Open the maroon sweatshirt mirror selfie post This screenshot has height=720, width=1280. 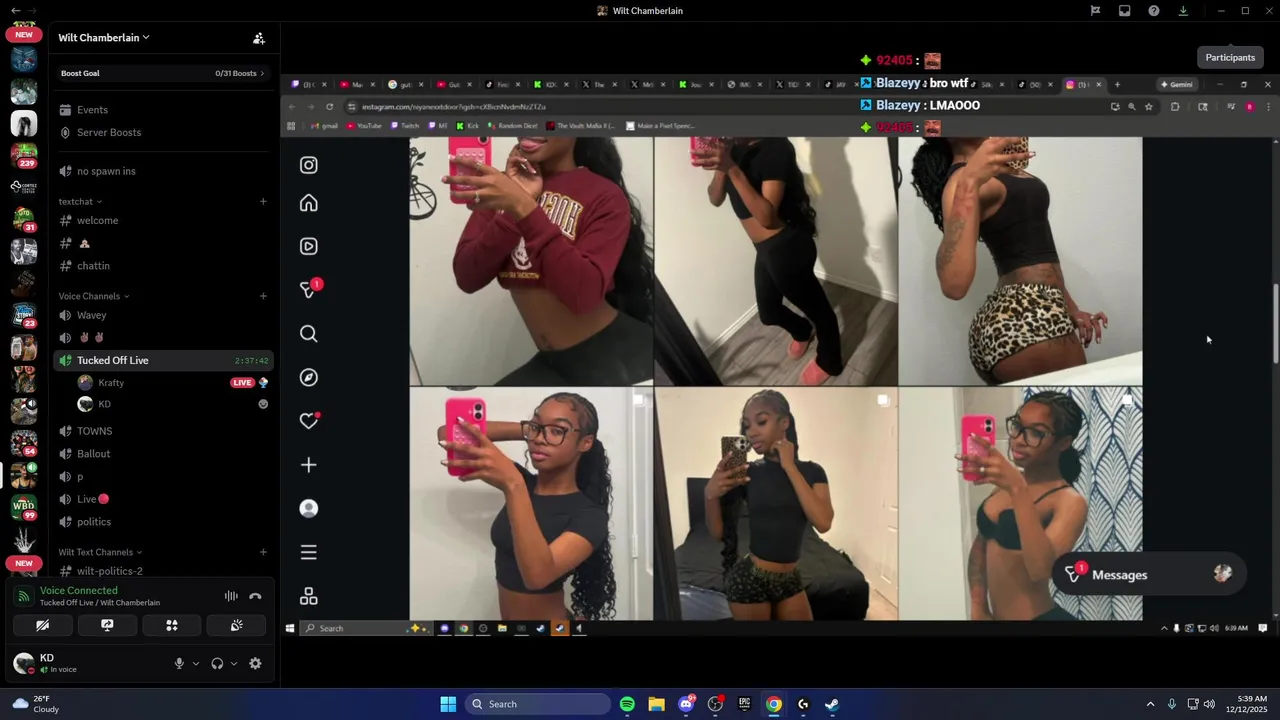pyautogui.click(x=531, y=261)
